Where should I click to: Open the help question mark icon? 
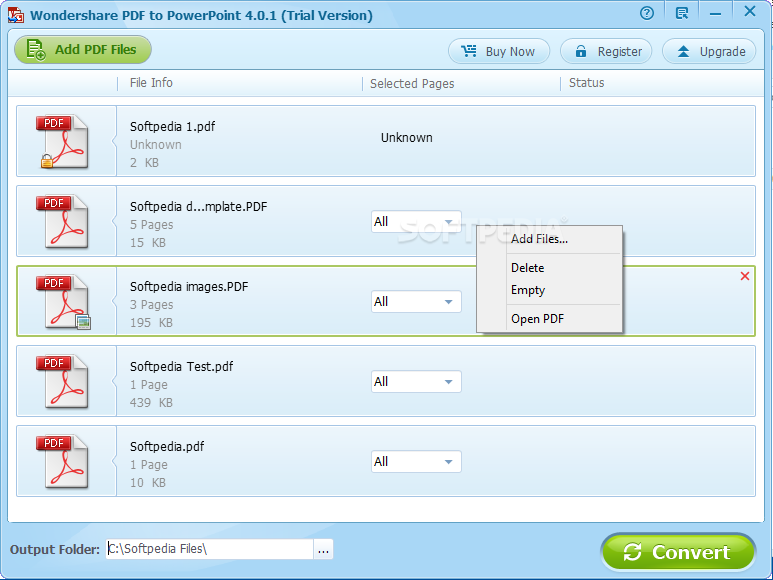coord(647,13)
